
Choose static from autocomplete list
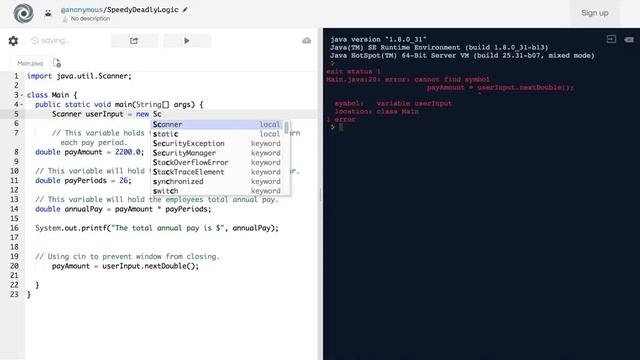pos(217,134)
